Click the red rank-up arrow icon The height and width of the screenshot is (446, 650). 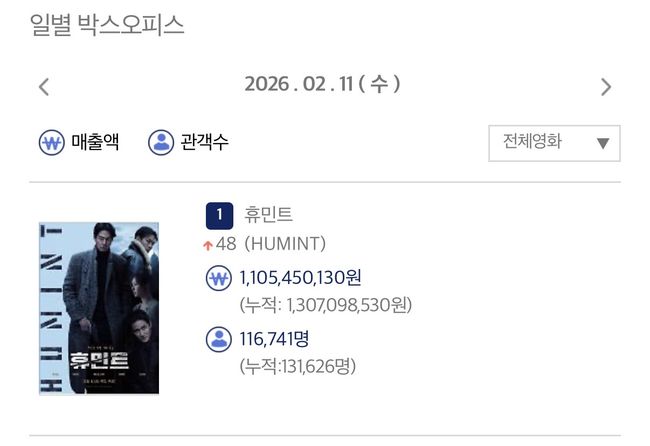coord(208,245)
